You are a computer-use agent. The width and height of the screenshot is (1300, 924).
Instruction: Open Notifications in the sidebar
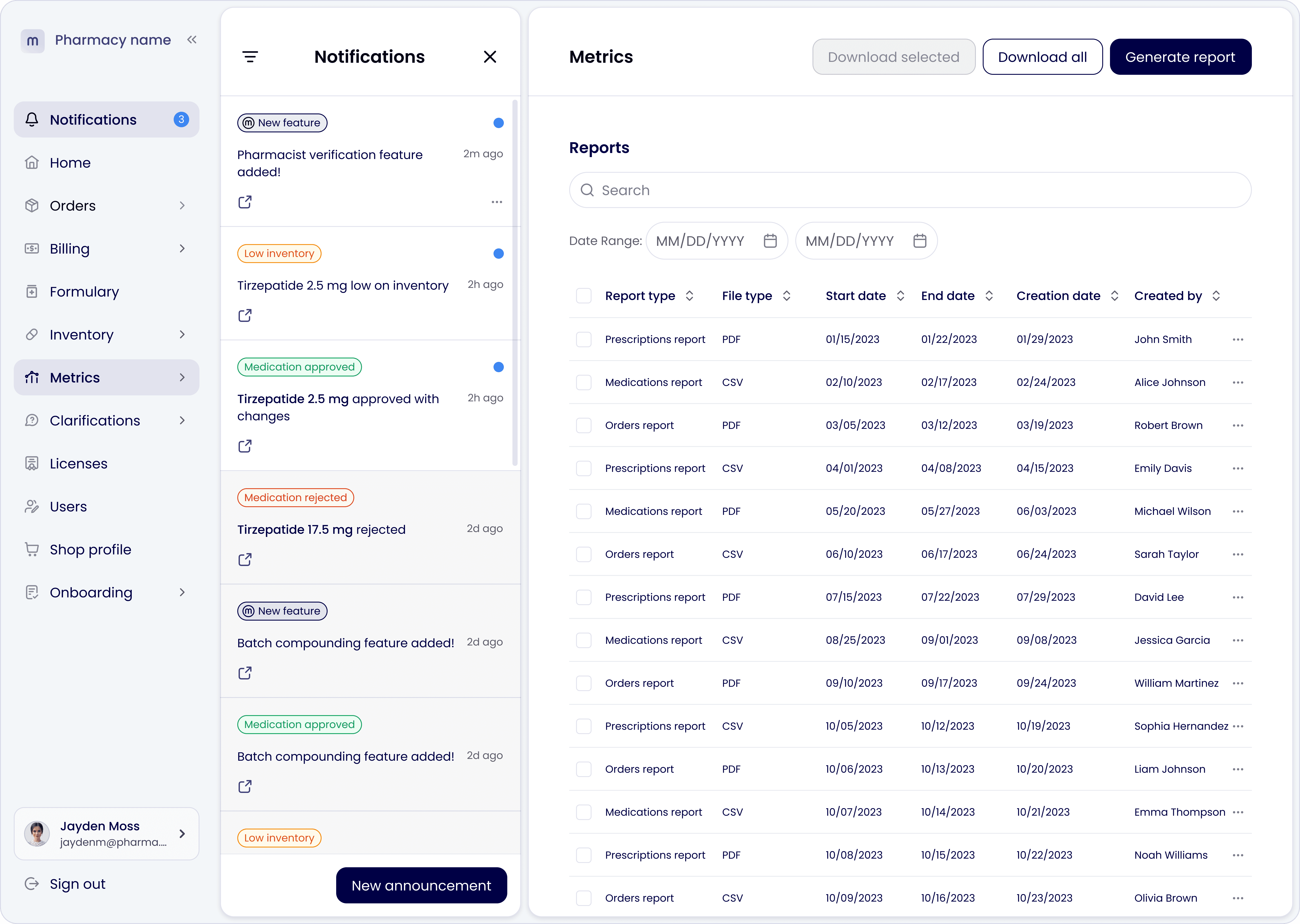106,119
